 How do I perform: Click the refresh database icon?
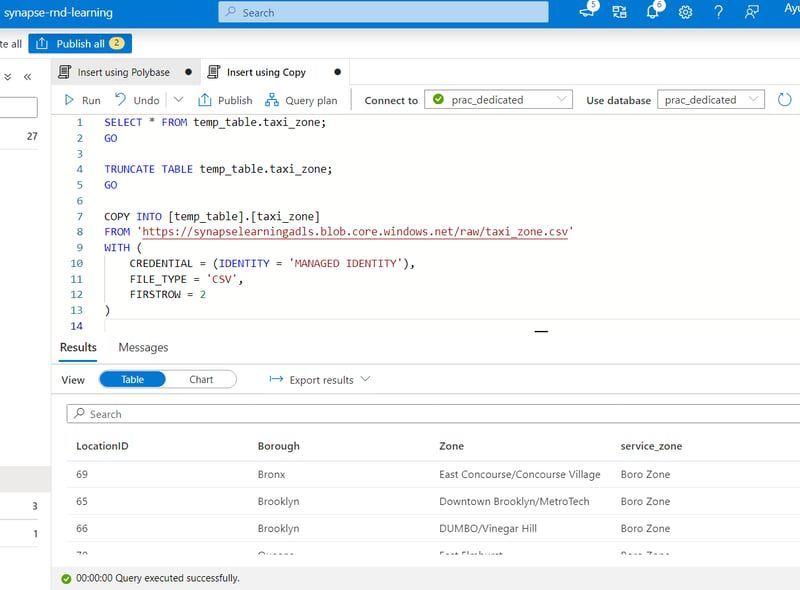pos(785,100)
